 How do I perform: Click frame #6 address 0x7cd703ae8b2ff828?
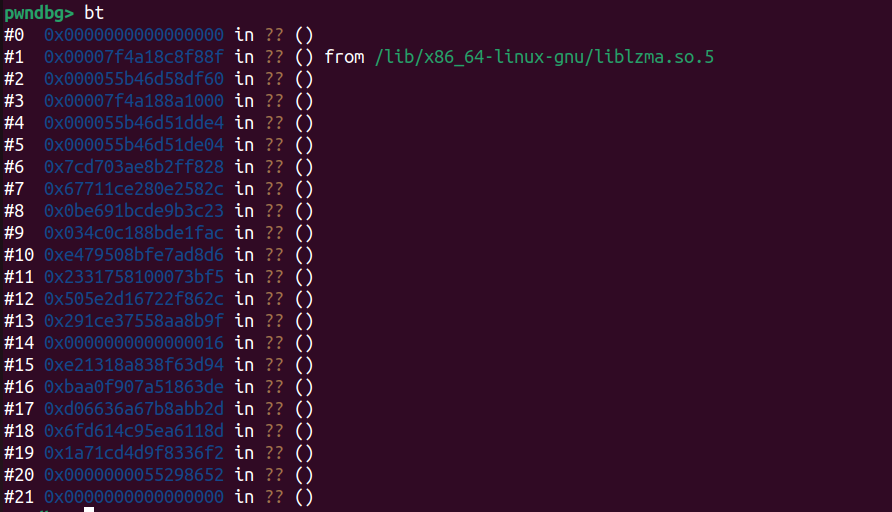[x=134, y=167]
